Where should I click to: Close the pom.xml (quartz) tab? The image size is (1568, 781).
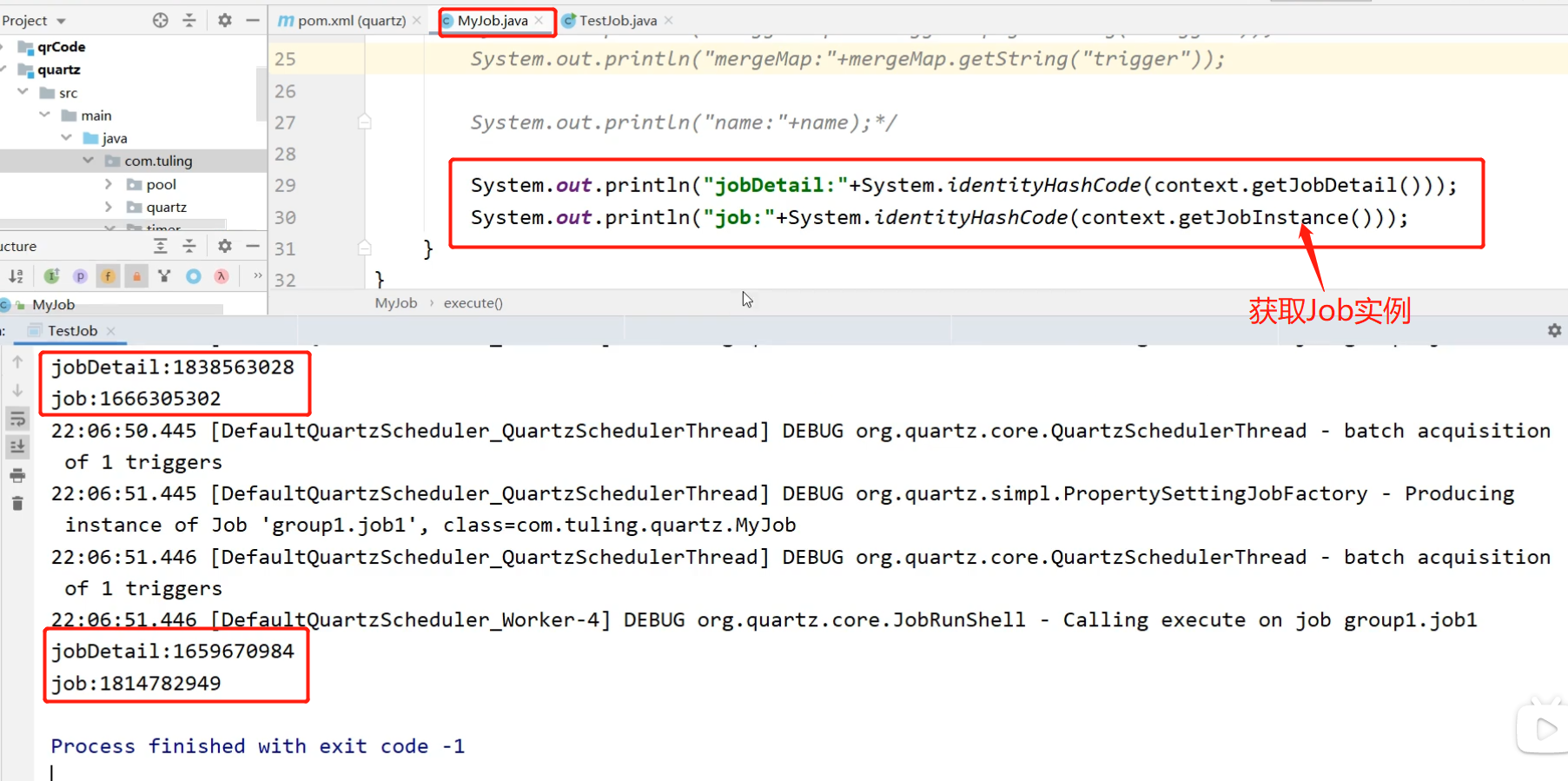417,20
